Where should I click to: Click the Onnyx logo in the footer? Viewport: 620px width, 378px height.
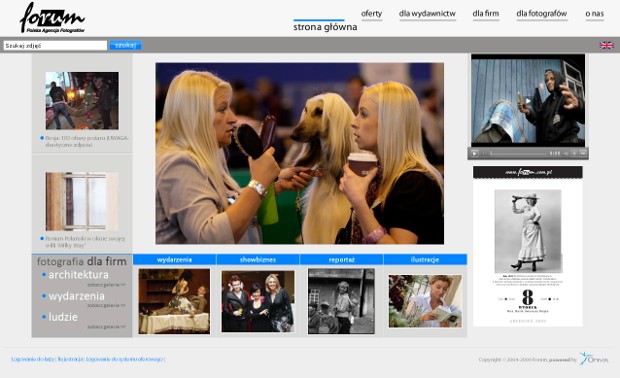coord(594,358)
